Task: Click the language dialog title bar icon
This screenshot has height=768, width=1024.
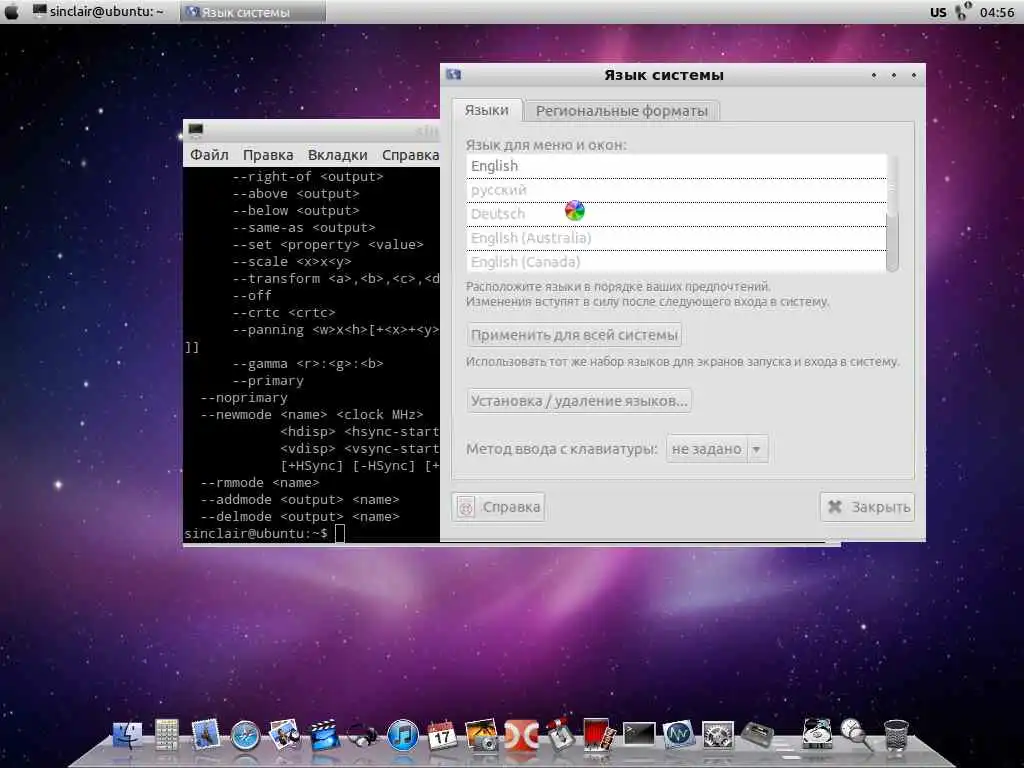Action: (x=453, y=75)
